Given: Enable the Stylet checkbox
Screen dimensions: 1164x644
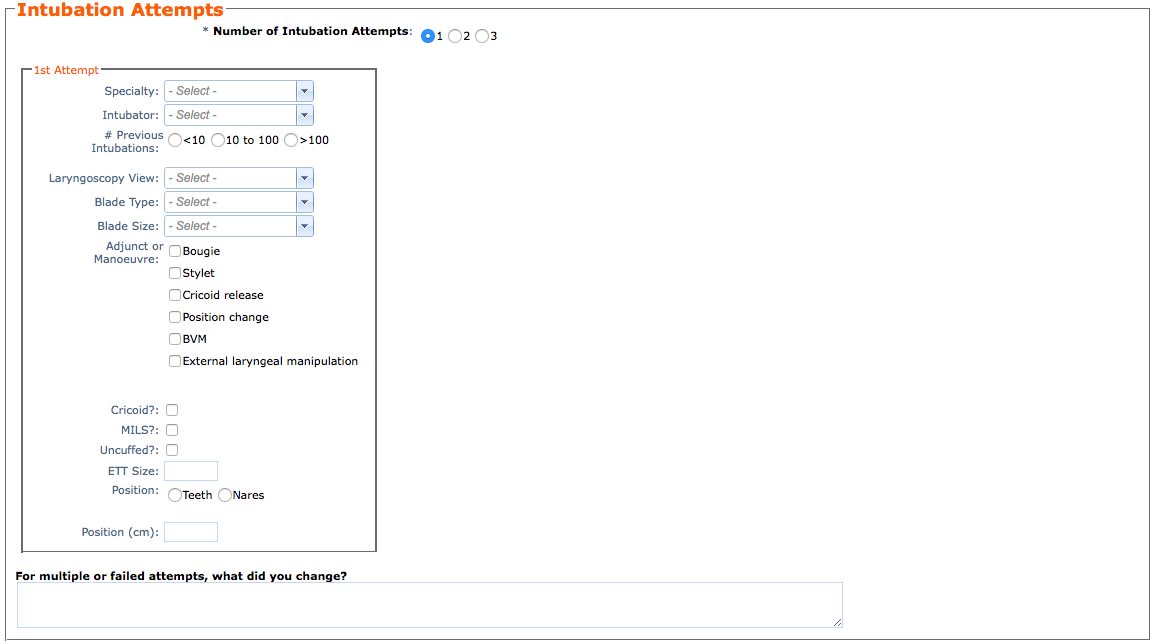Looking at the screenshot, I should [x=175, y=273].
